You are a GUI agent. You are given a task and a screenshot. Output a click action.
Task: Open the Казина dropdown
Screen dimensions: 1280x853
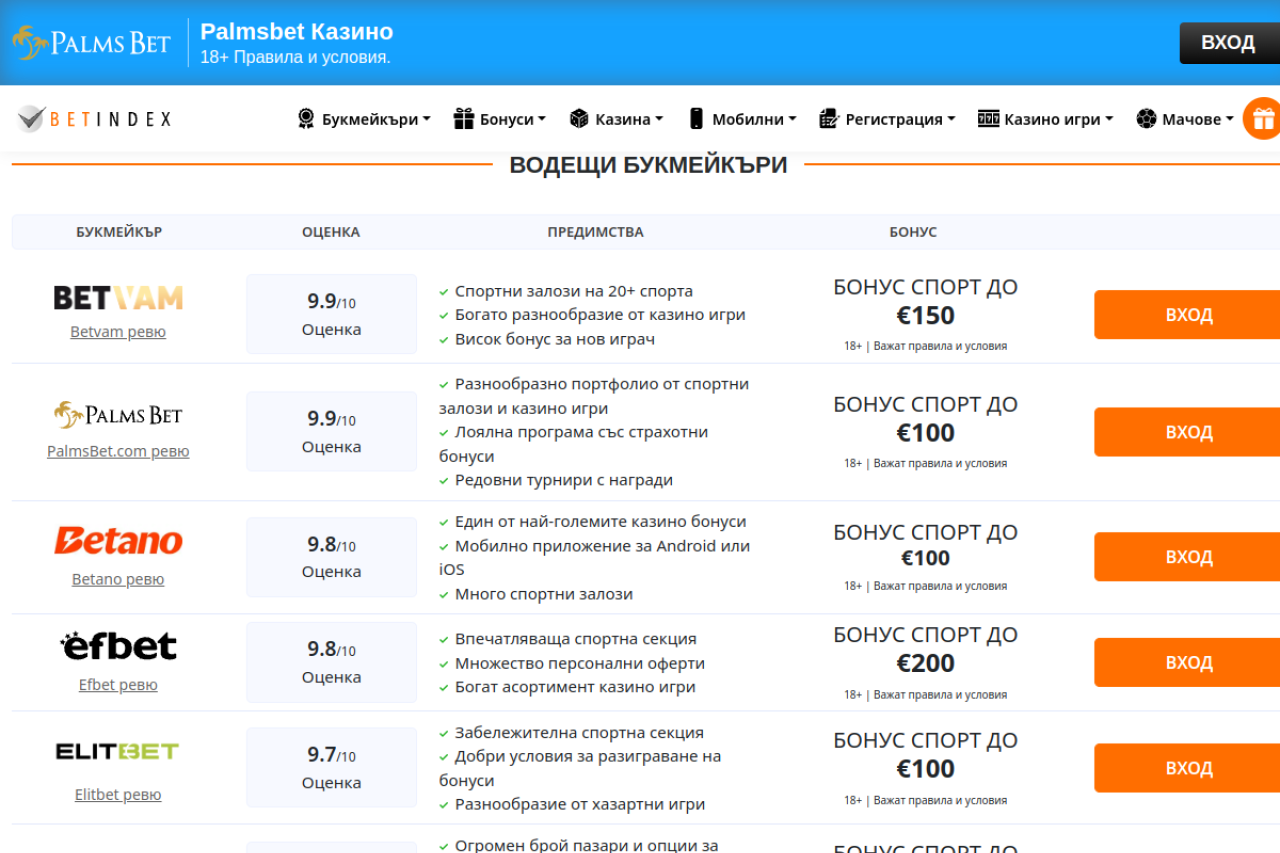[616, 119]
